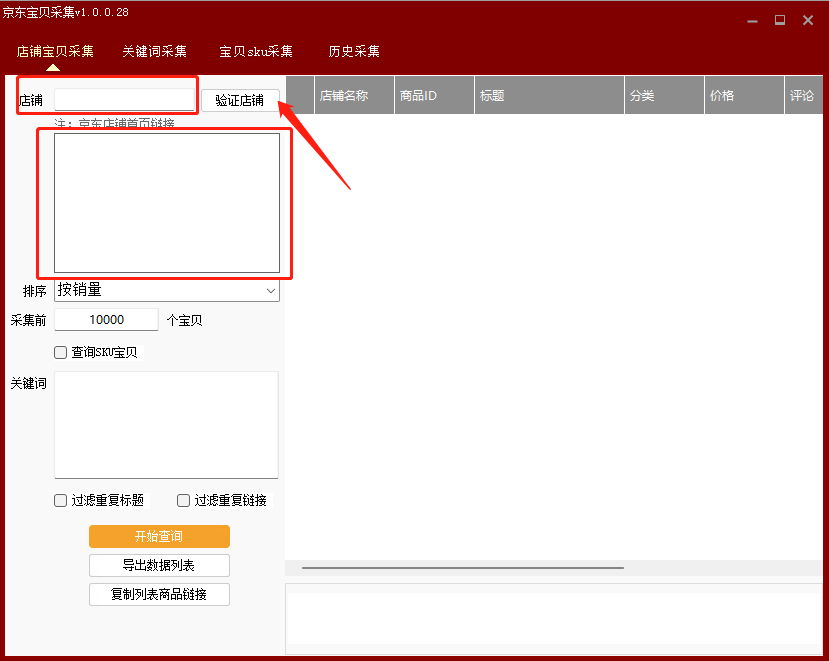Start the query with 开始查询

159,536
